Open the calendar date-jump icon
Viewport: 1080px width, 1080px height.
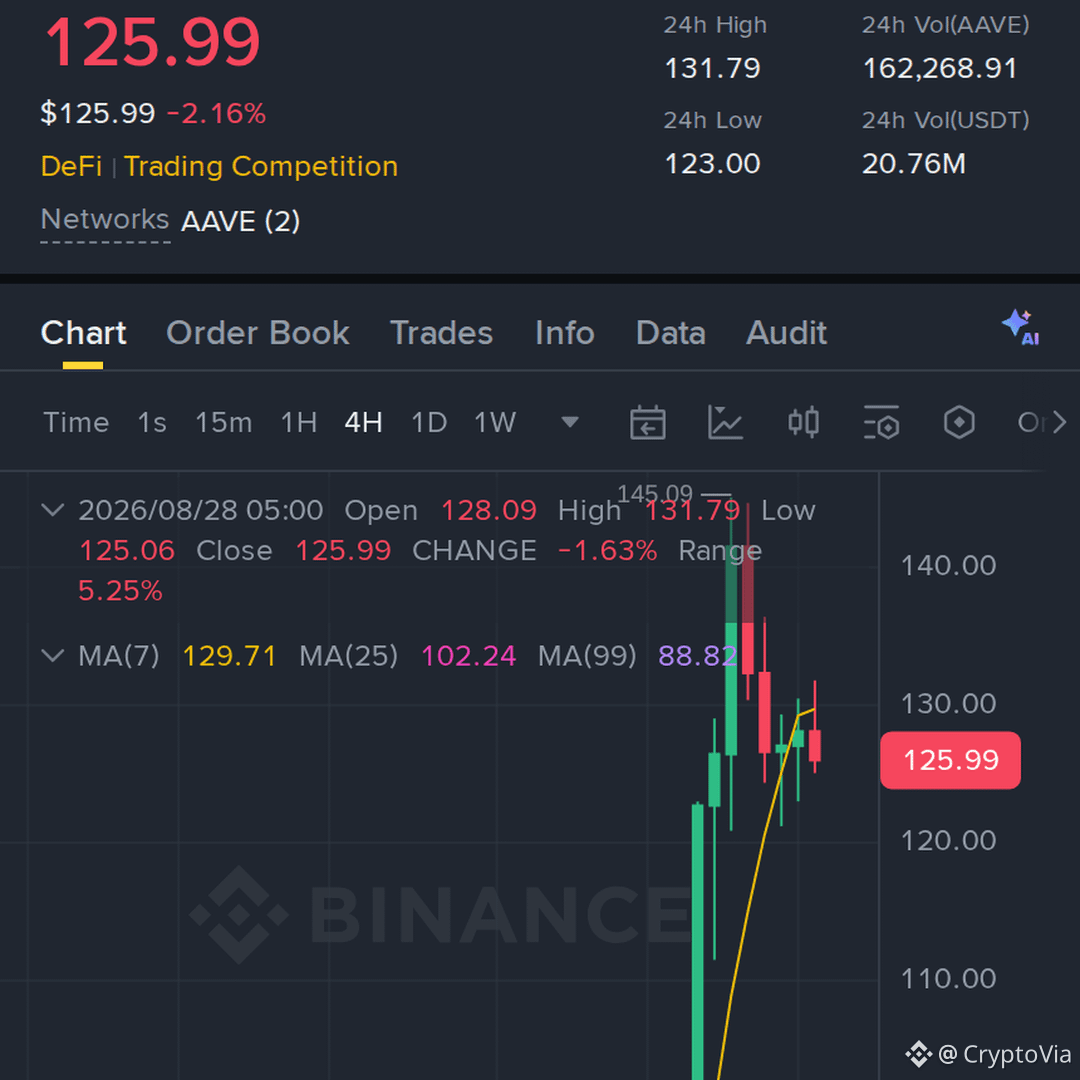pos(647,422)
